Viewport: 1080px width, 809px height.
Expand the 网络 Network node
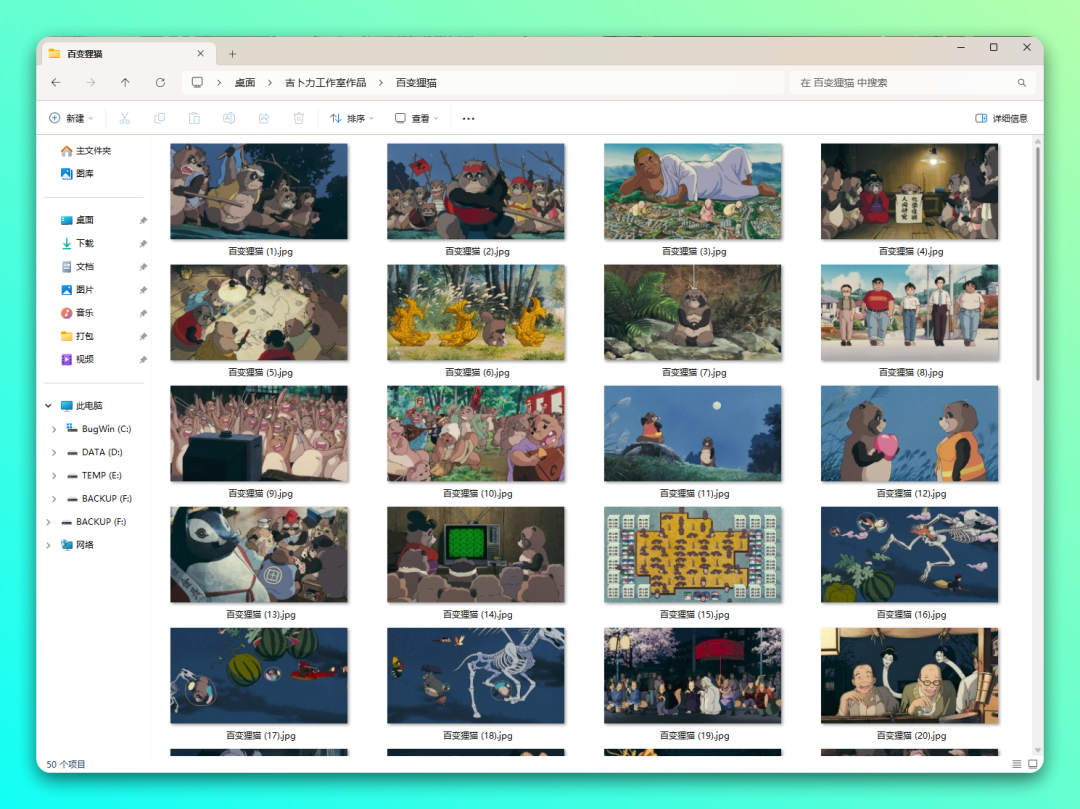(48, 545)
